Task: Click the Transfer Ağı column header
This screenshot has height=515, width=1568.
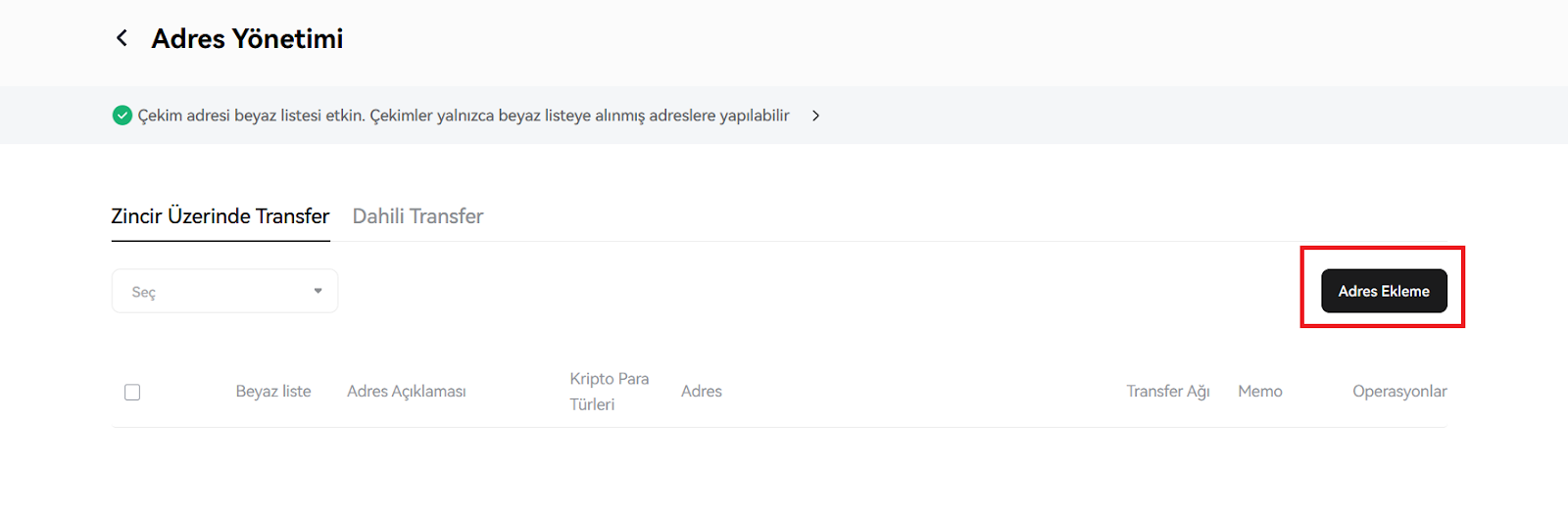Action: tap(1168, 392)
